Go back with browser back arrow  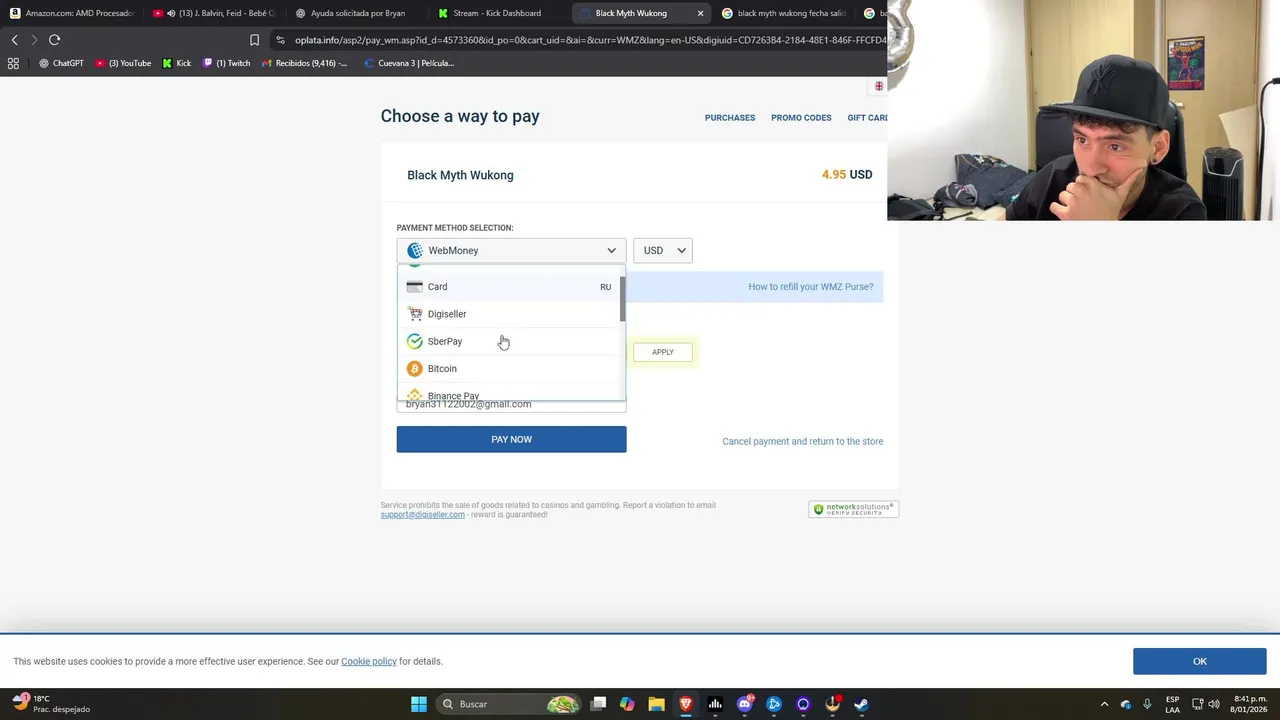point(14,40)
